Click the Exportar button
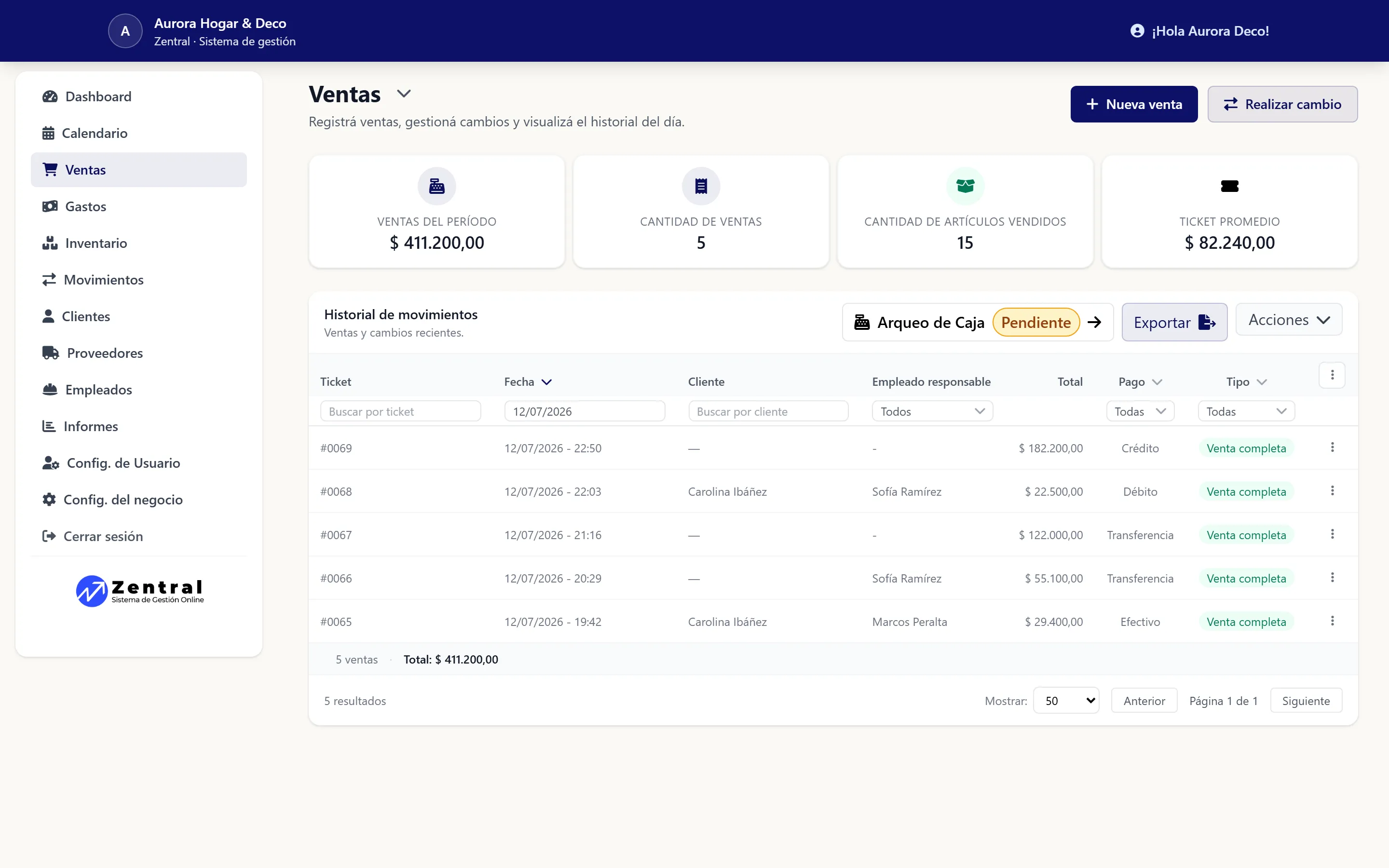 pyautogui.click(x=1174, y=322)
